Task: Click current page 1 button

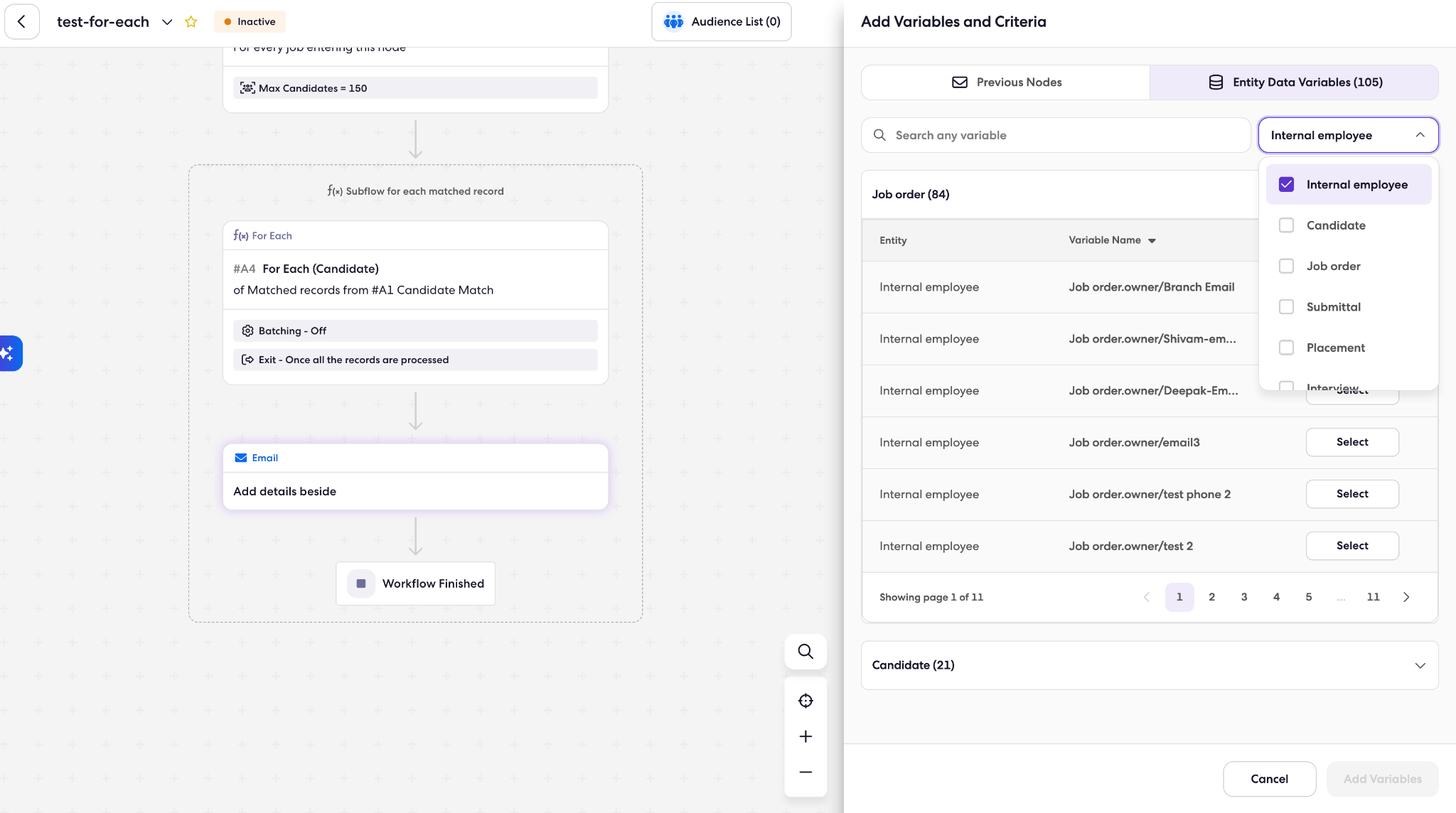Action: pos(1179,597)
